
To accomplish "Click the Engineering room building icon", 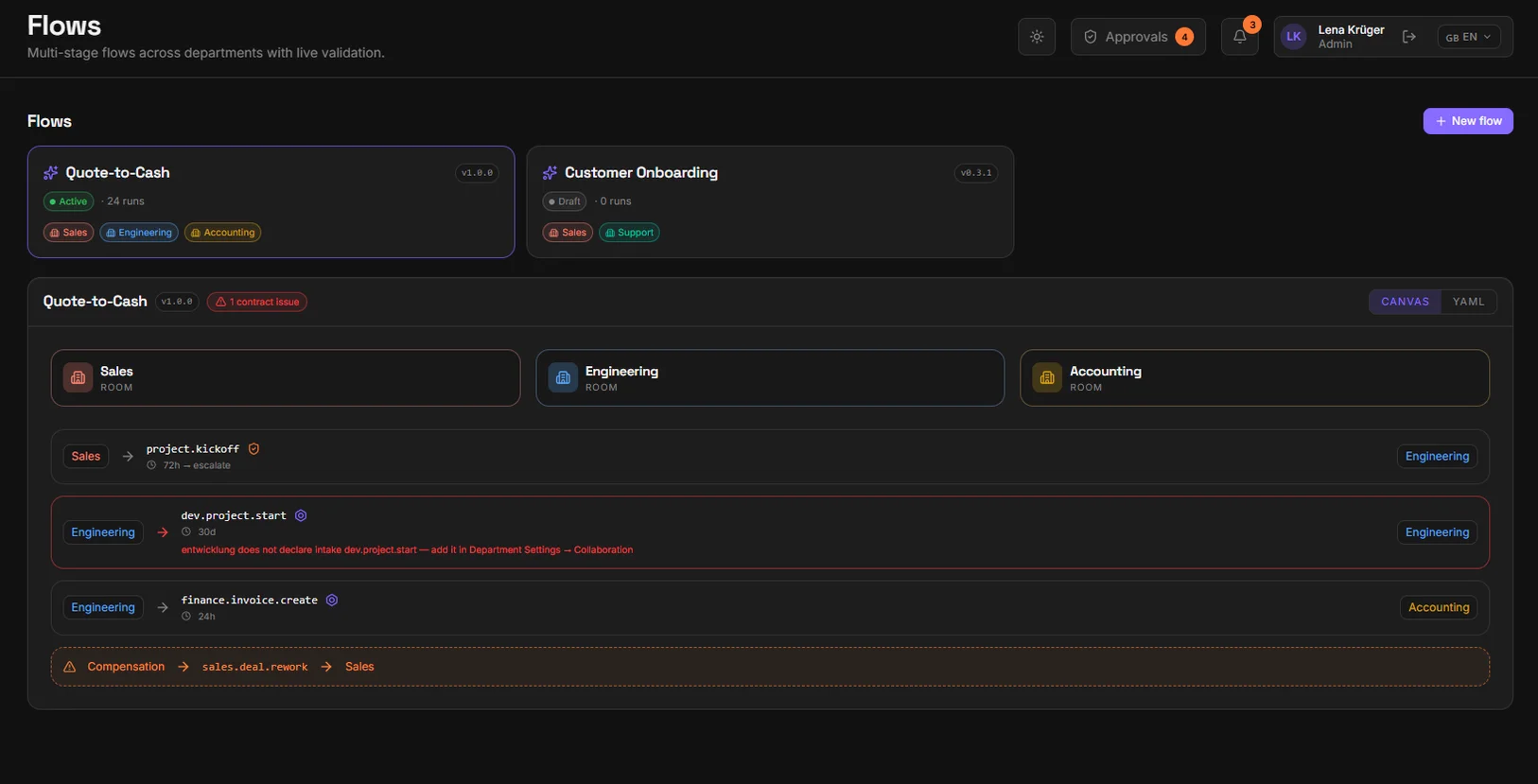I will (563, 377).
